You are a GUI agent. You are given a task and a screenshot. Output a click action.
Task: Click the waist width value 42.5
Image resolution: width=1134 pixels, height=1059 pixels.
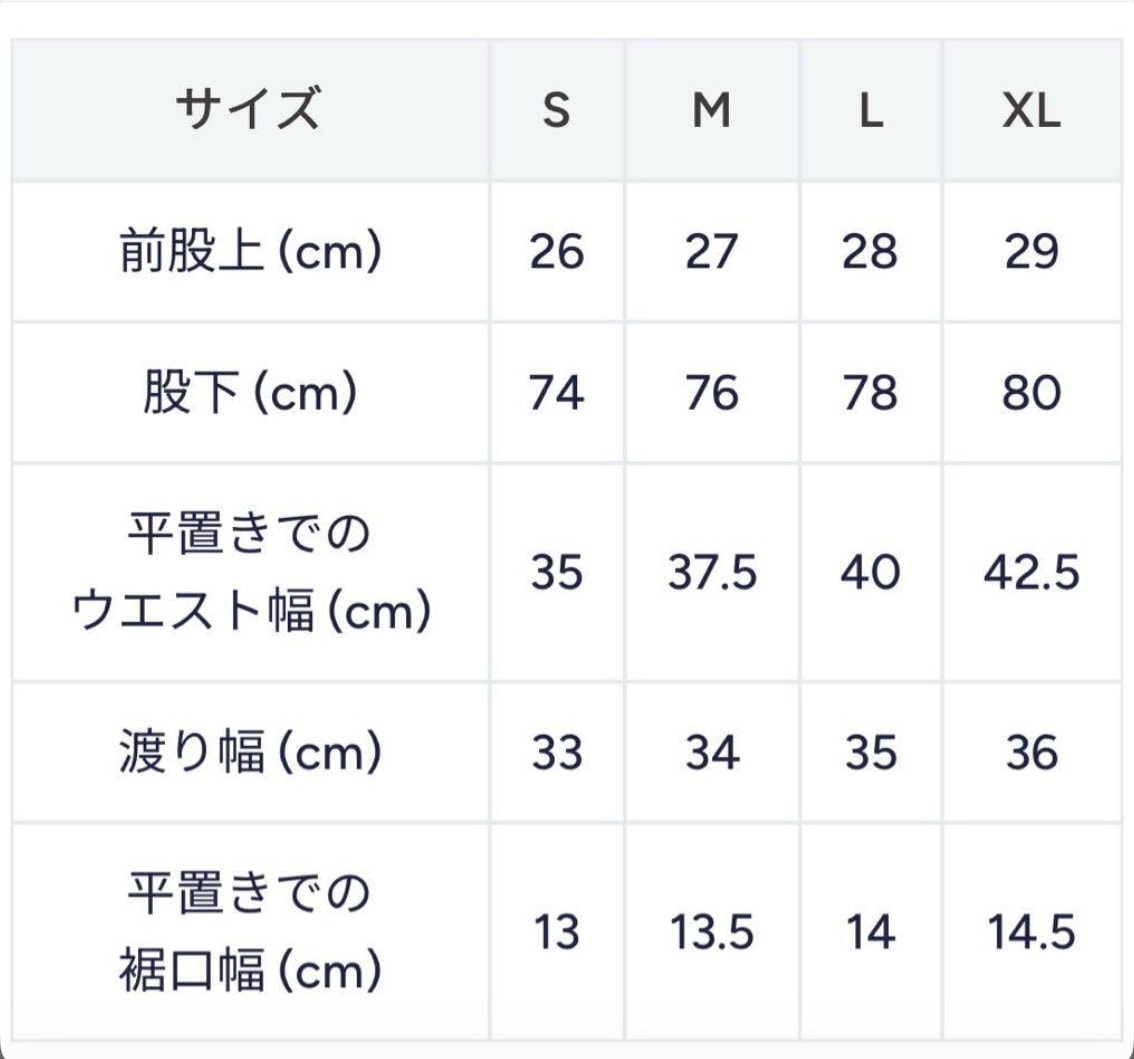point(1031,574)
